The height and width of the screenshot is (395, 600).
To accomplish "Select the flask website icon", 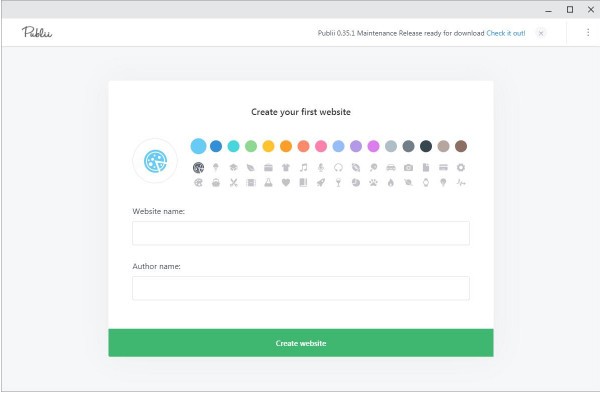I will coord(268,183).
